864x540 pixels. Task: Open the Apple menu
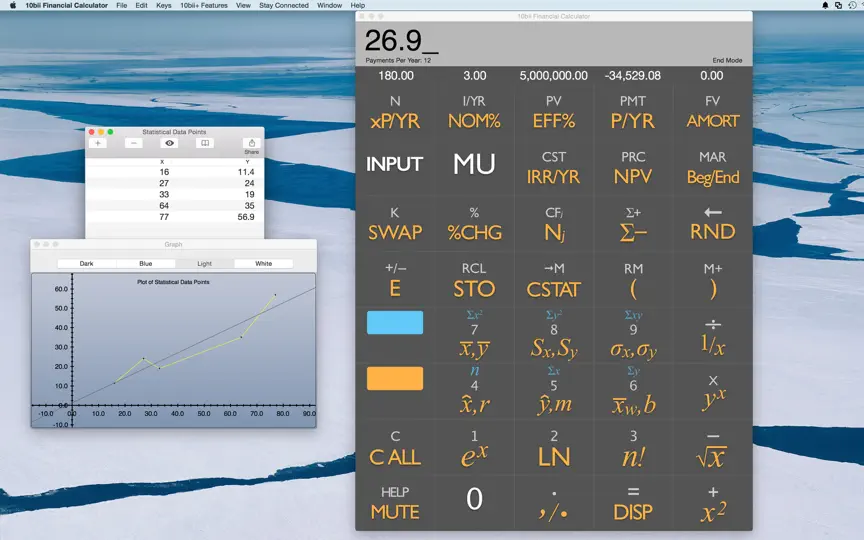13,5
